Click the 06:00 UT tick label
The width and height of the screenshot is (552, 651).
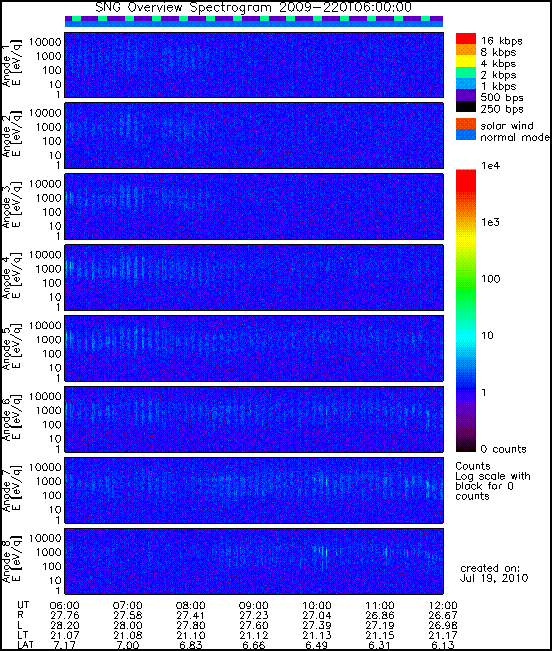(x=64, y=606)
